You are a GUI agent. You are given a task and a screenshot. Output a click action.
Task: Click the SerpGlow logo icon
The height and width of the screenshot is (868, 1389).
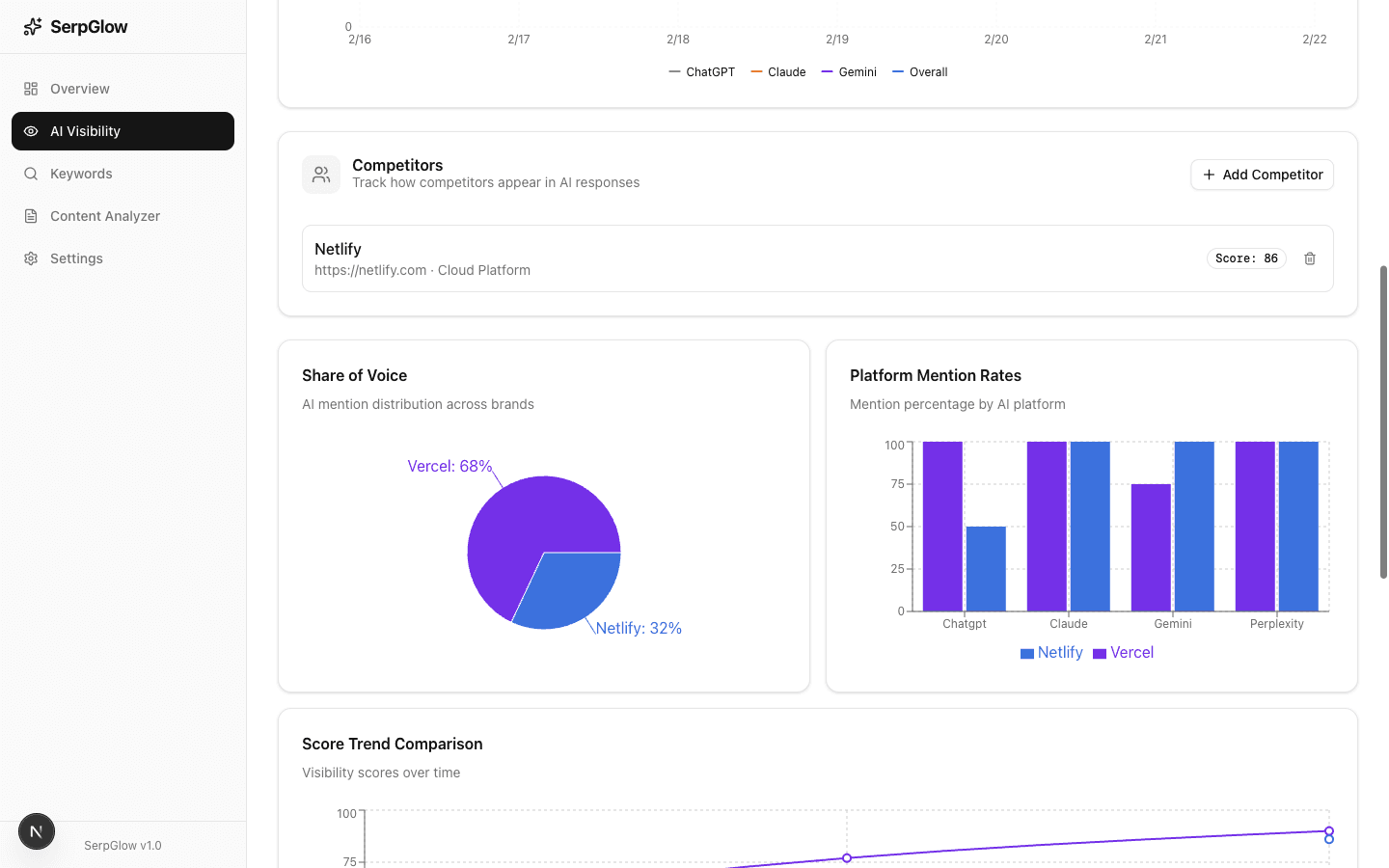[x=33, y=26]
